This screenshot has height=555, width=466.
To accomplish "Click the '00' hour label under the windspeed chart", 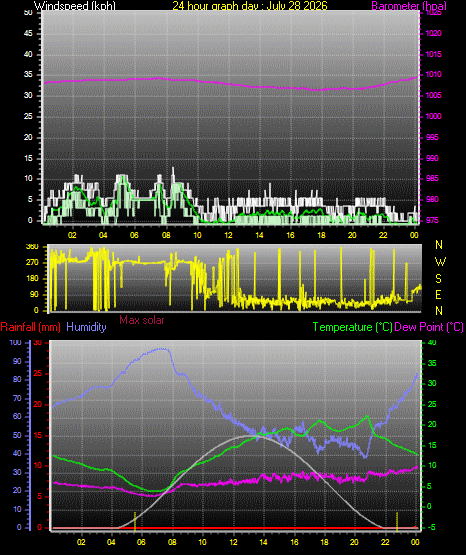I will pos(414,235).
